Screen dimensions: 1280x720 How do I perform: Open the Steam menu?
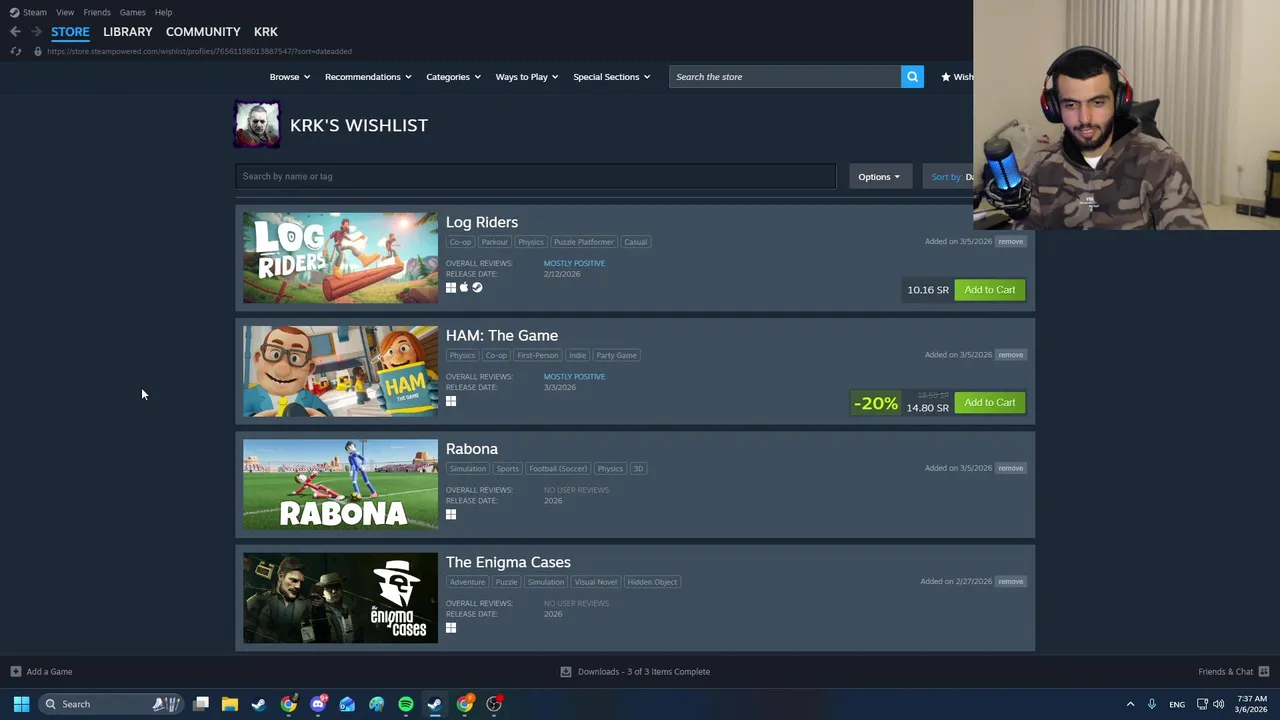coord(35,12)
